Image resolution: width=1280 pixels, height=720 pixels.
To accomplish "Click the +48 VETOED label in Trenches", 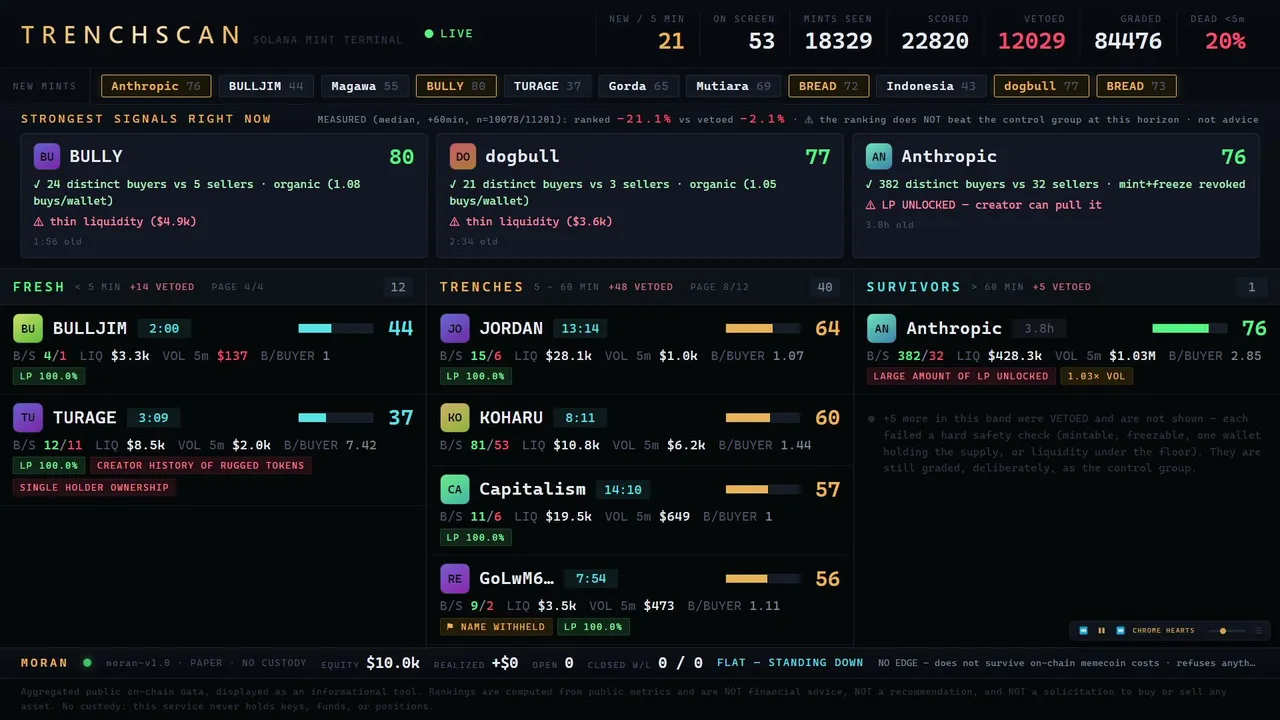I will point(640,287).
